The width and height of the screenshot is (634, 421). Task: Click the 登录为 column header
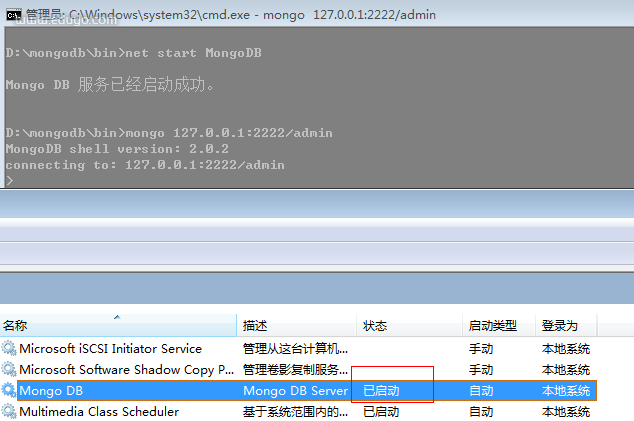pyautogui.click(x=559, y=326)
